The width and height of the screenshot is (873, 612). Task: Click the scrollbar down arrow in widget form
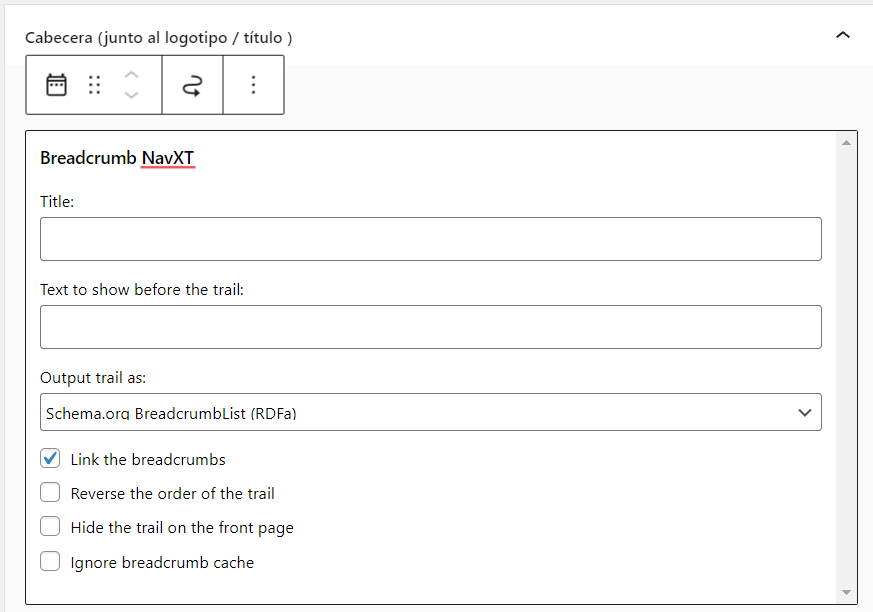click(846, 593)
